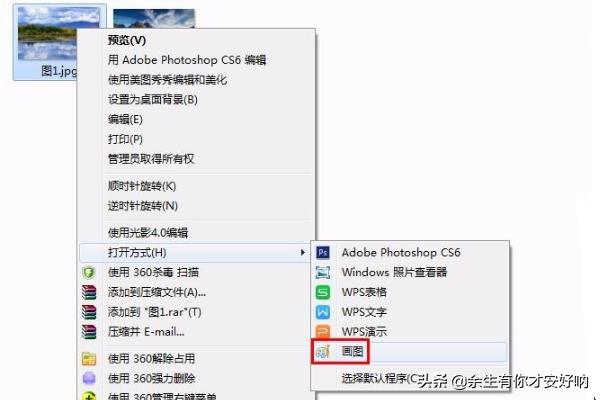The height and width of the screenshot is (400, 600).
Task: Click the blue WPS文字 icon
Action: tap(323, 312)
